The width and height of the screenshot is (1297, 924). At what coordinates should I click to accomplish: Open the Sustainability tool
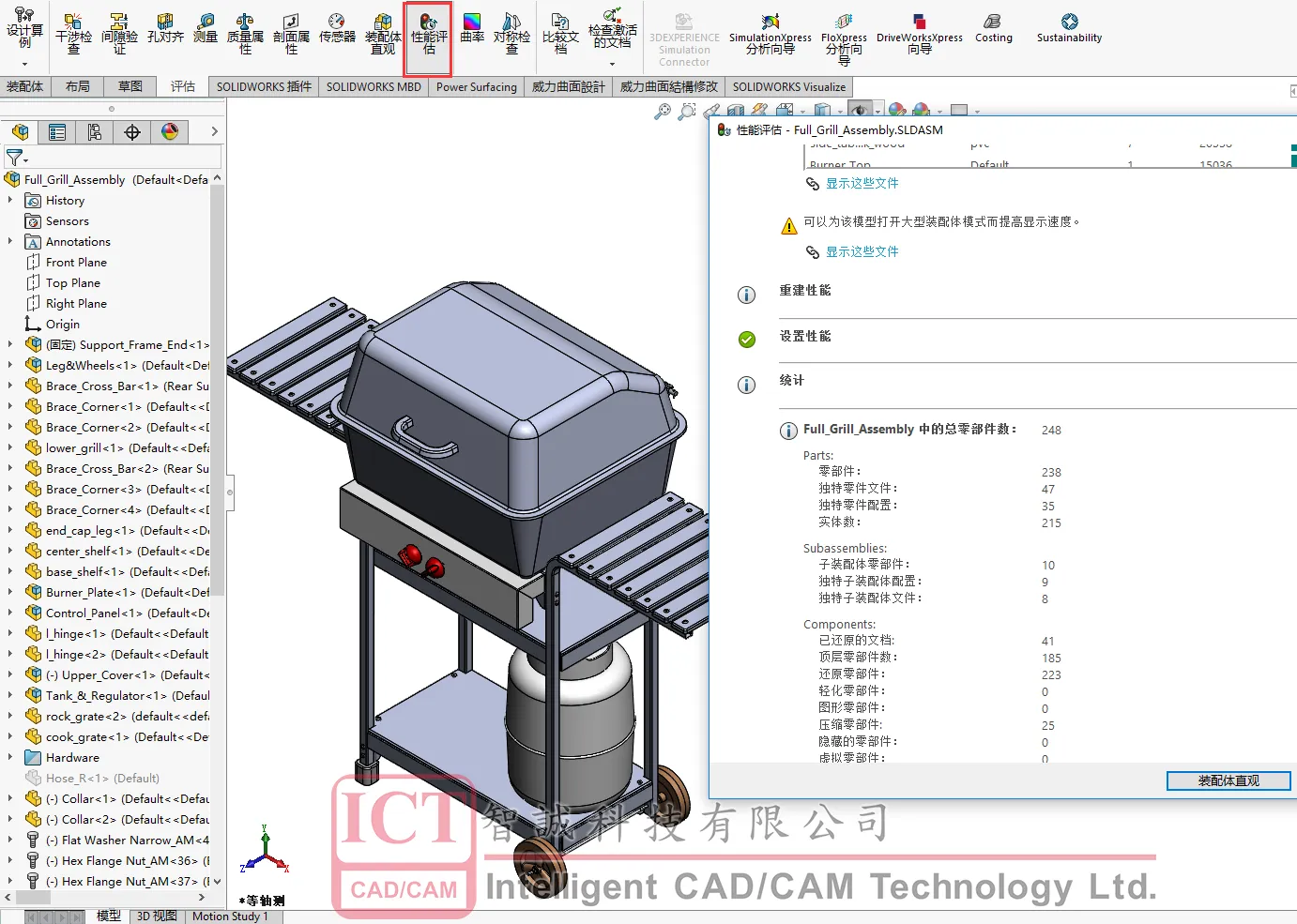pos(1069,28)
